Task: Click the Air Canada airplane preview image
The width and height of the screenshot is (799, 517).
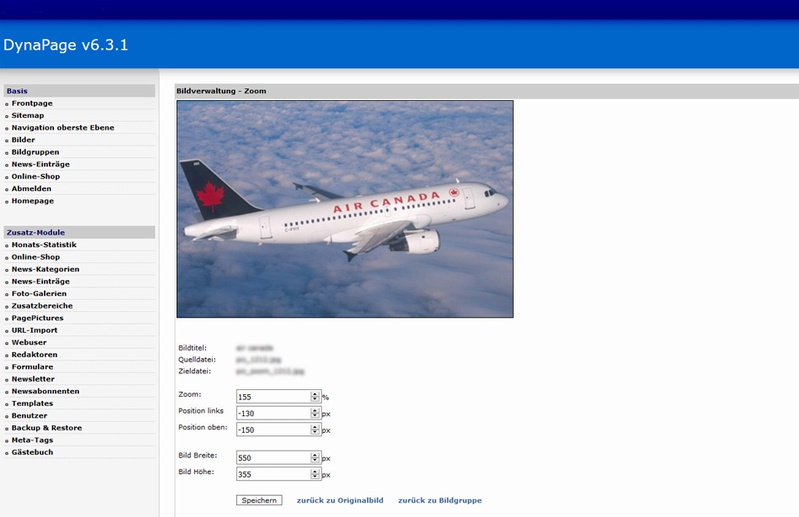Action: (x=345, y=209)
